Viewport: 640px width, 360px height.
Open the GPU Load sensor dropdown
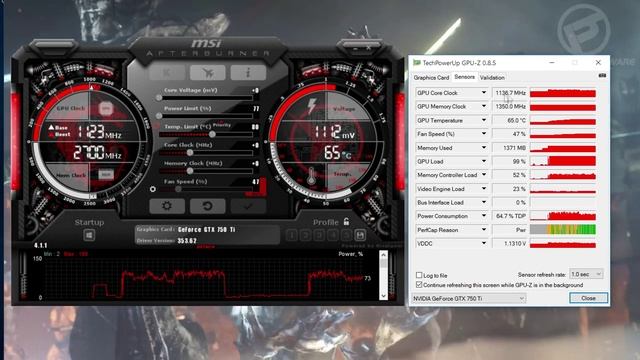pos(484,161)
